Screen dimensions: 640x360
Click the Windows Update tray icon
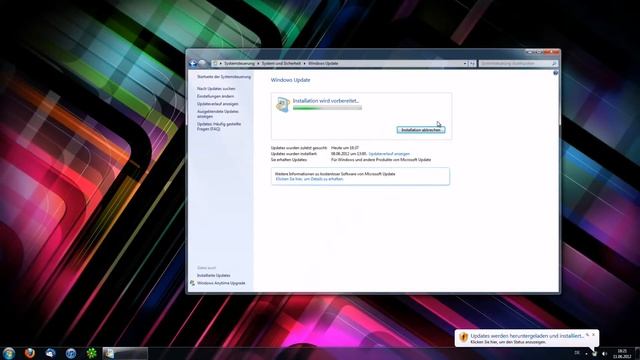click(595, 353)
